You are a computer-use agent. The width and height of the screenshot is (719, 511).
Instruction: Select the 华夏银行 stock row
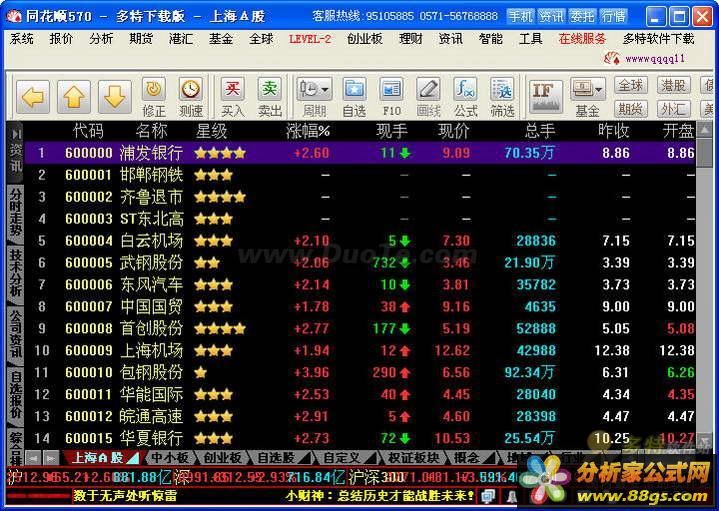360,439
